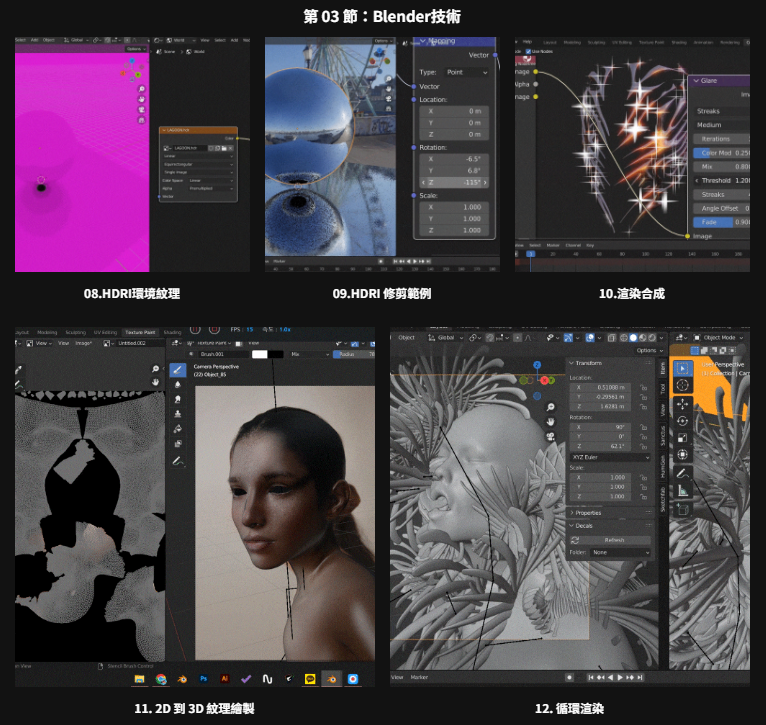Open the Mix blend mode dropdown in screenshot 11
Screen dimensions: 766x725
click(310, 354)
